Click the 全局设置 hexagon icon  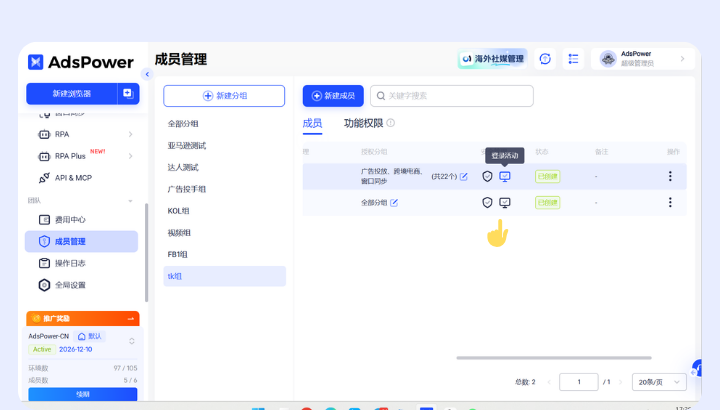pos(44,285)
